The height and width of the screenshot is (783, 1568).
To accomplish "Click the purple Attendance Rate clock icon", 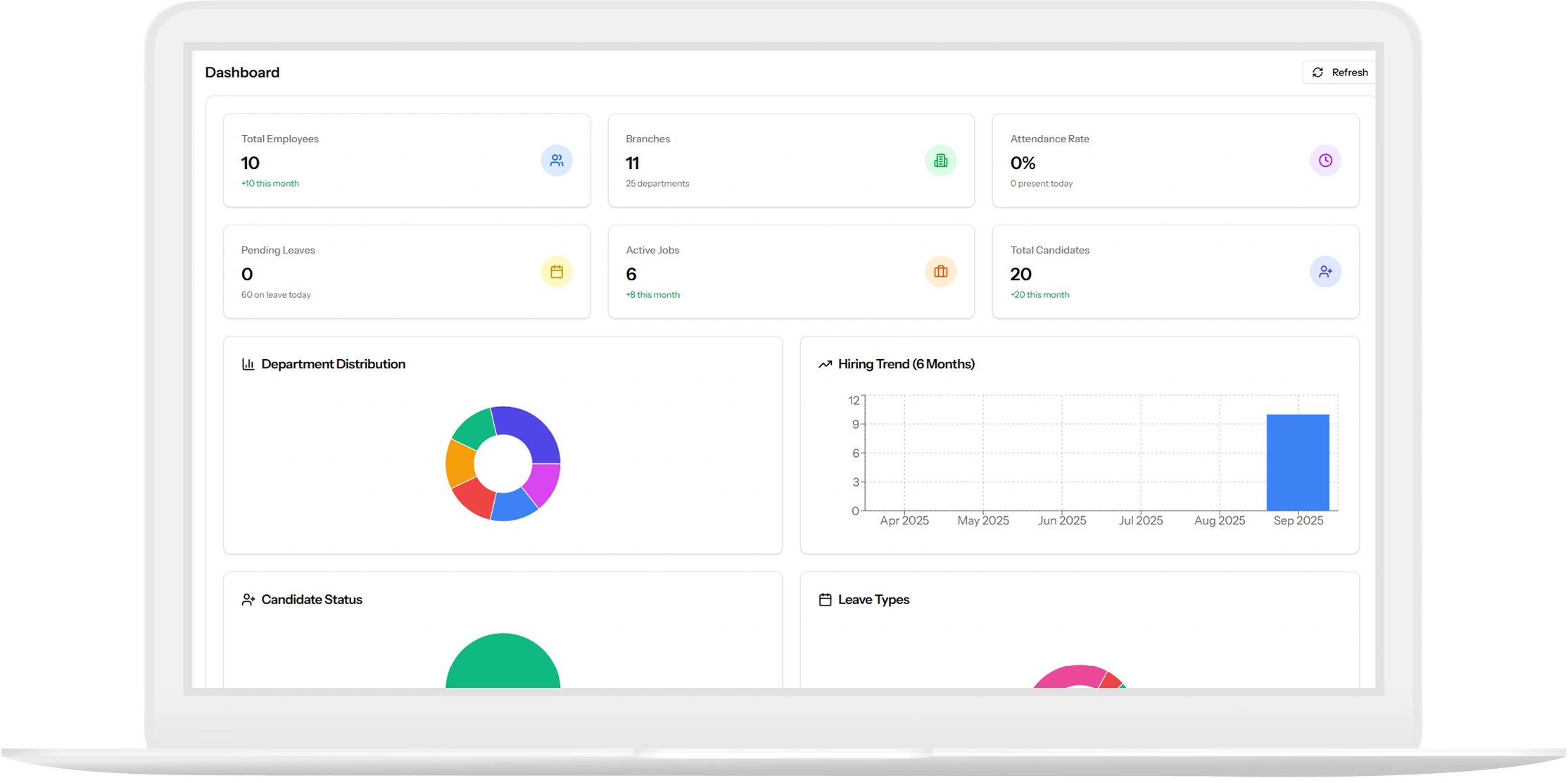I will click(x=1325, y=161).
